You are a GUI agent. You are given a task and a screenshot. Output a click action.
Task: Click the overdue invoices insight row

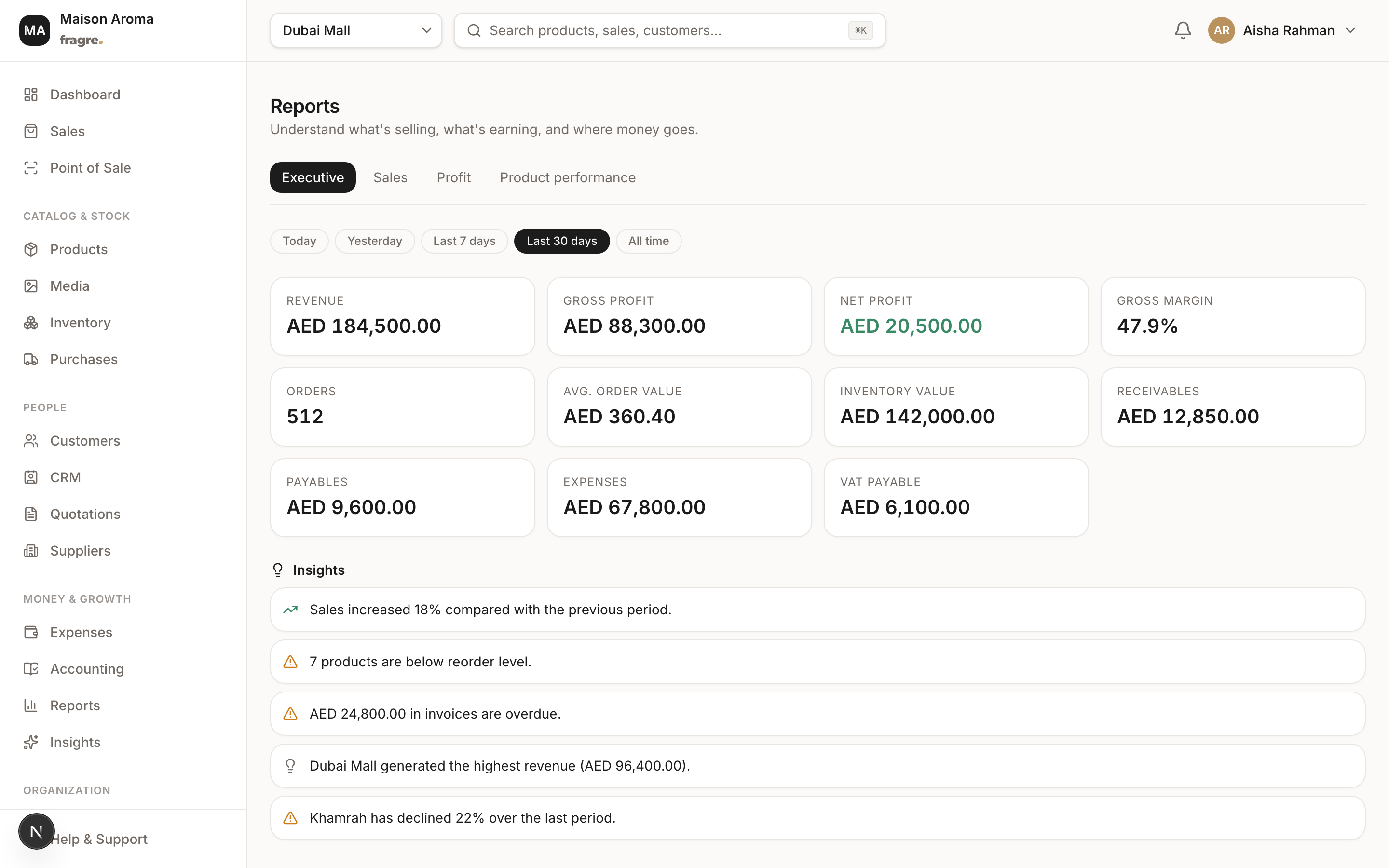817,714
